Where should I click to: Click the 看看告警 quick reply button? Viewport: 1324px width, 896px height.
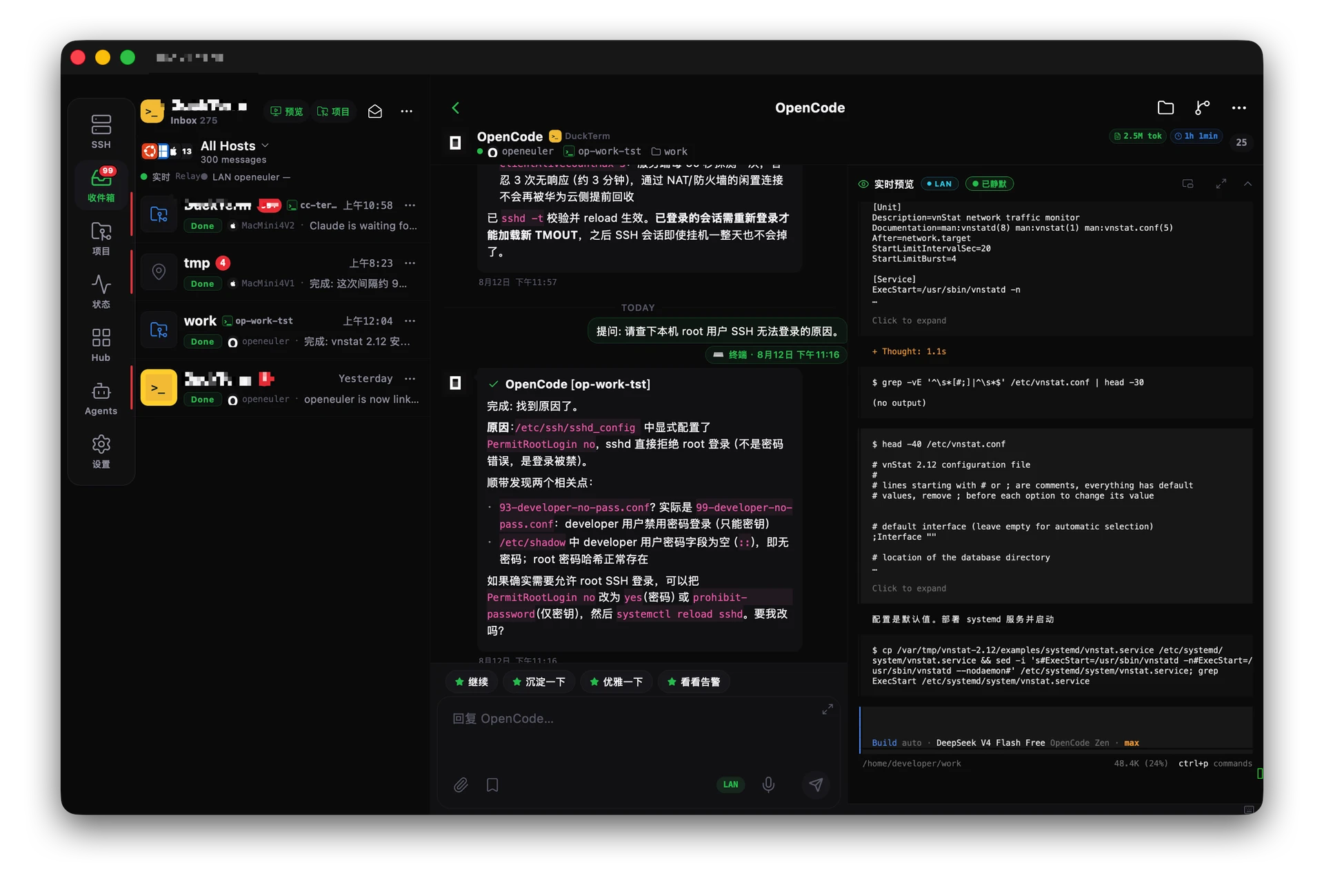tap(694, 682)
